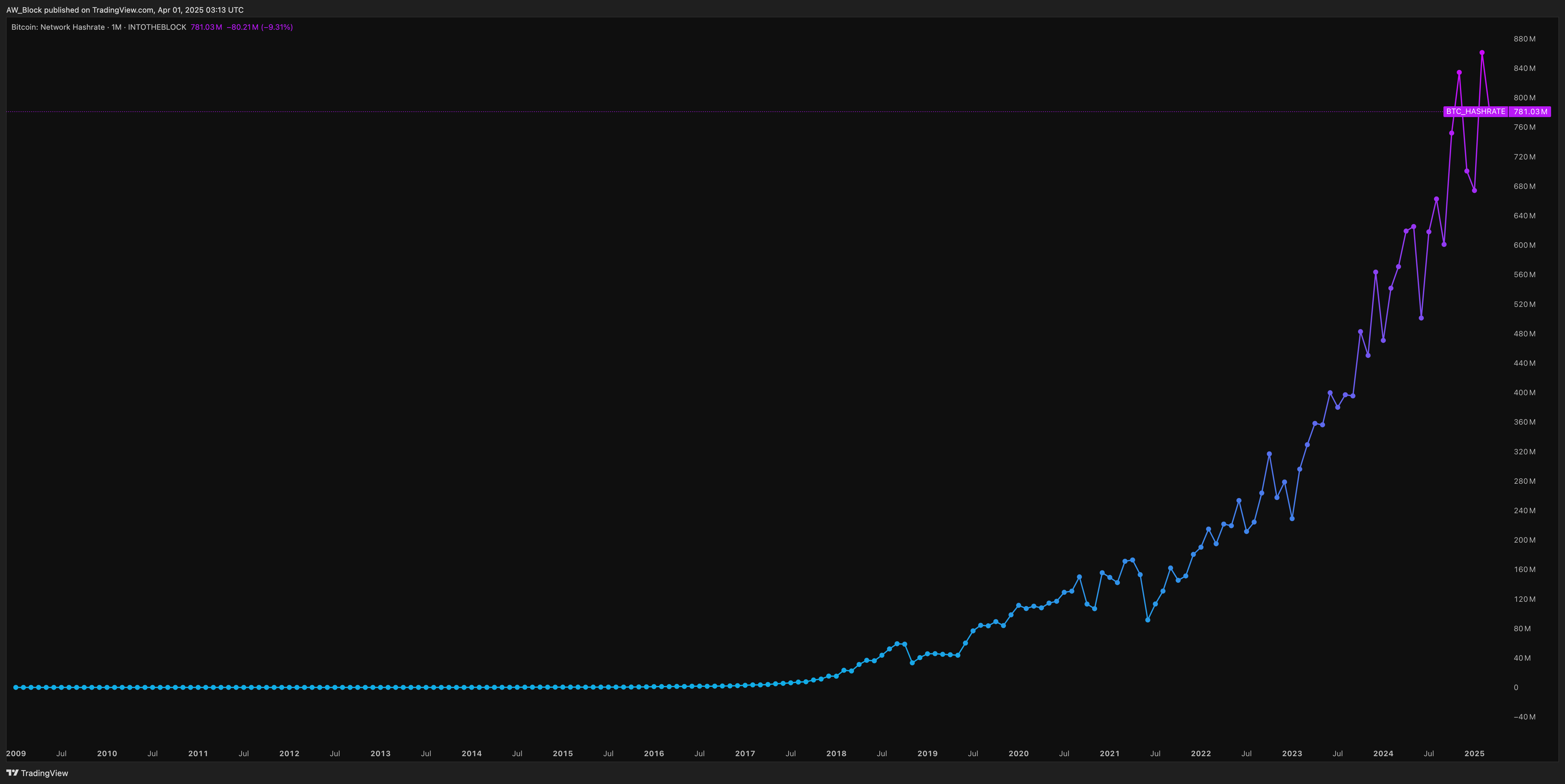Click the TradingView logo icon
1565x784 pixels.
pyautogui.click(x=12, y=773)
